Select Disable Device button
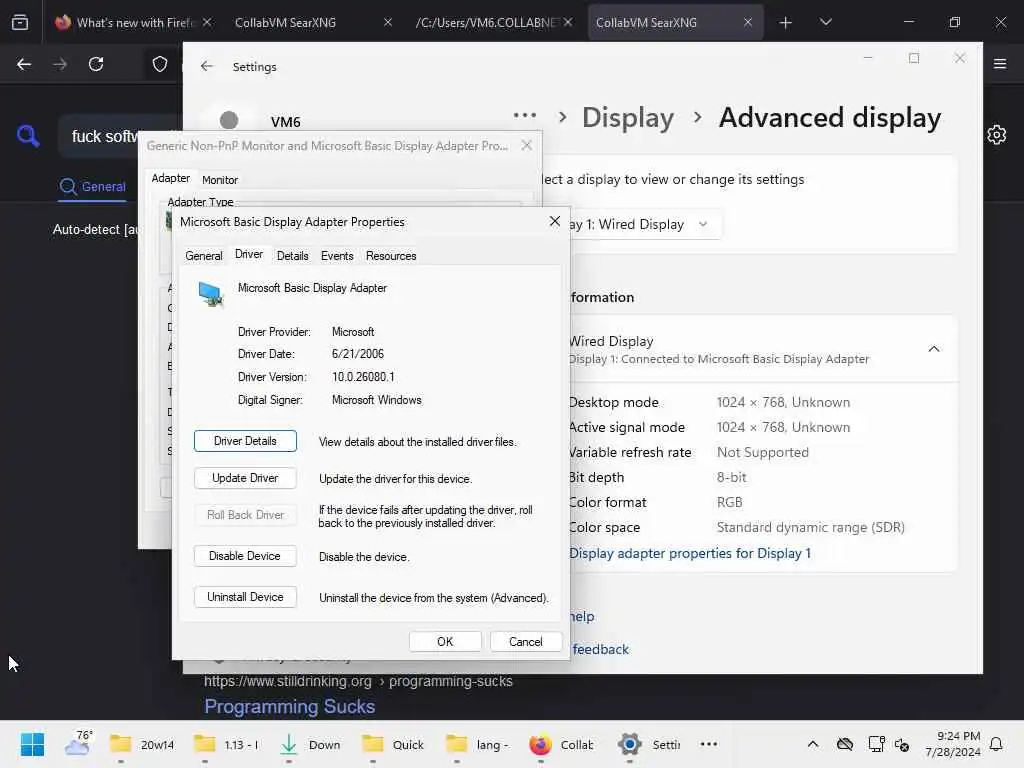Screen dimensions: 1024x768 pos(245,556)
